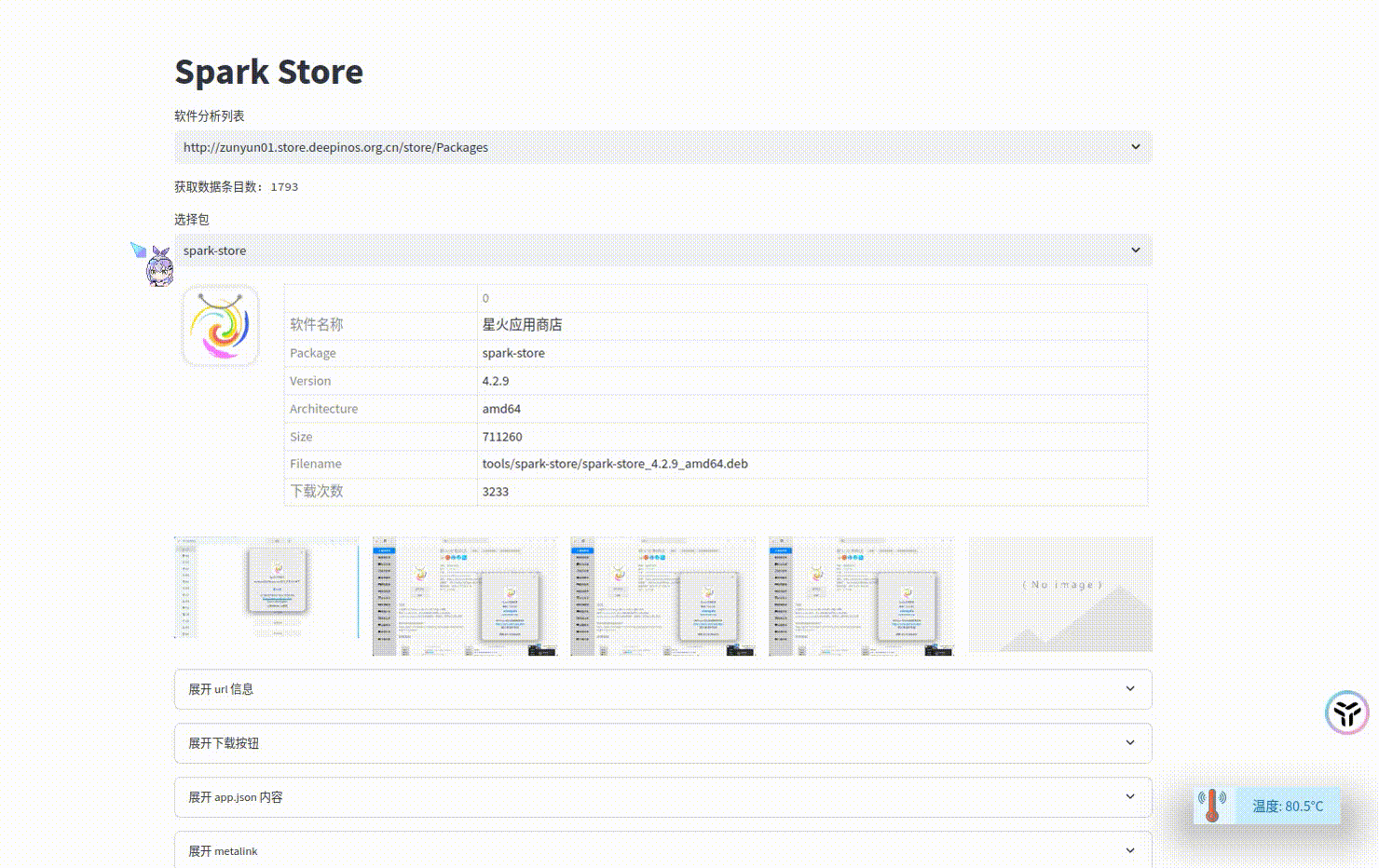Open the spark-store package select dropdown

pos(663,251)
